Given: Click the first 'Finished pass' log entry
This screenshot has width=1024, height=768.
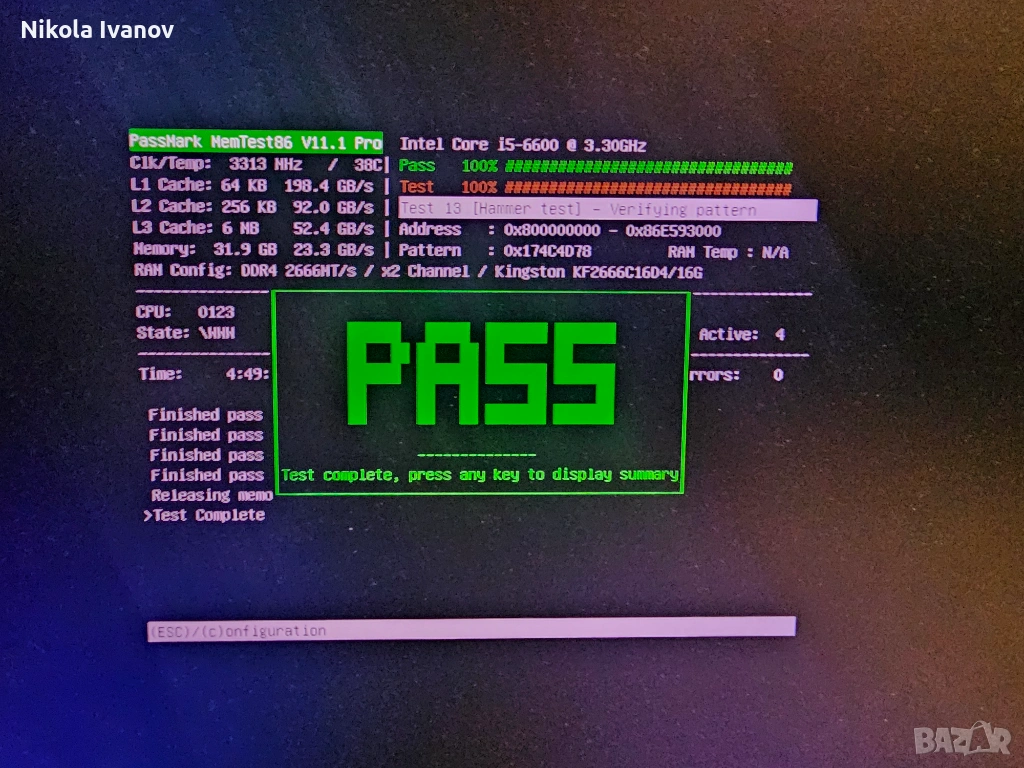Looking at the screenshot, I should click(x=206, y=414).
